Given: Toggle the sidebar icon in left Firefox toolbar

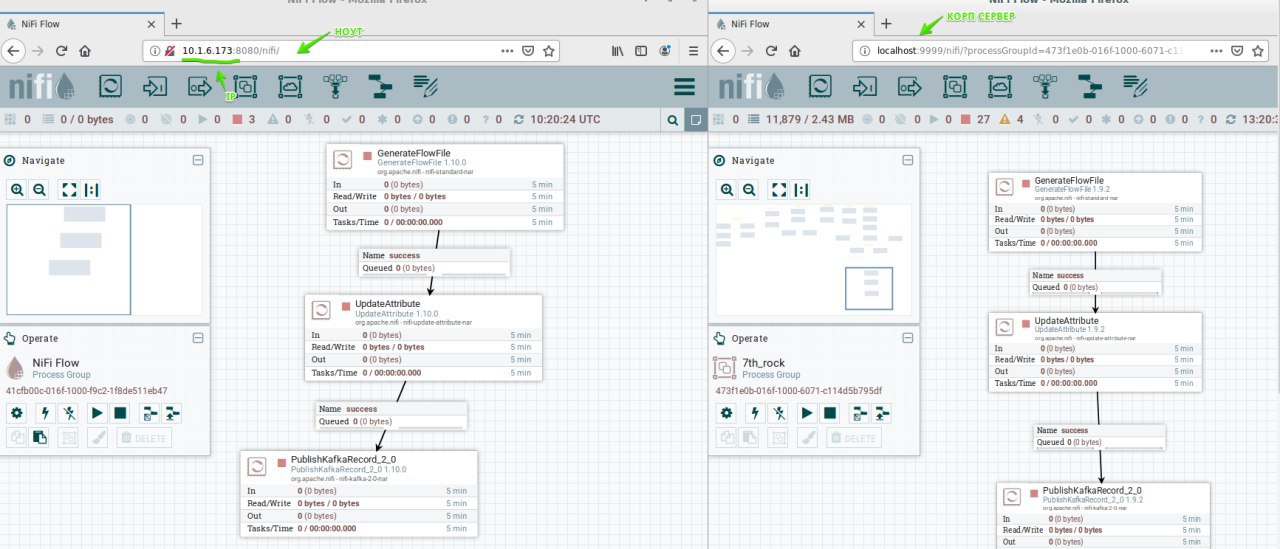Looking at the screenshot, I should 642,50.
